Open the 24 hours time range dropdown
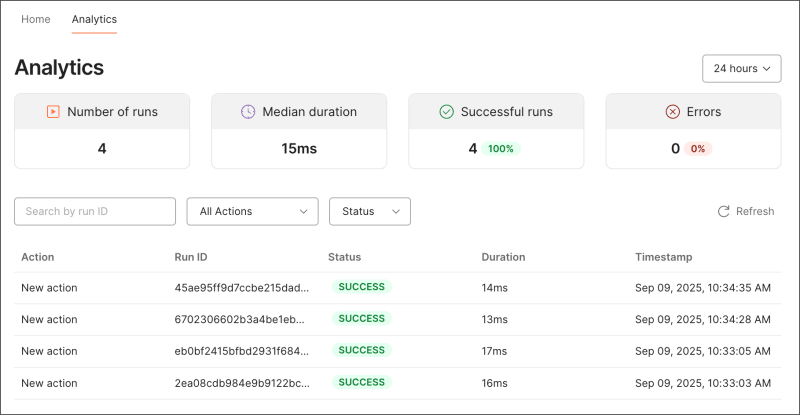 (x=742, y=69)
